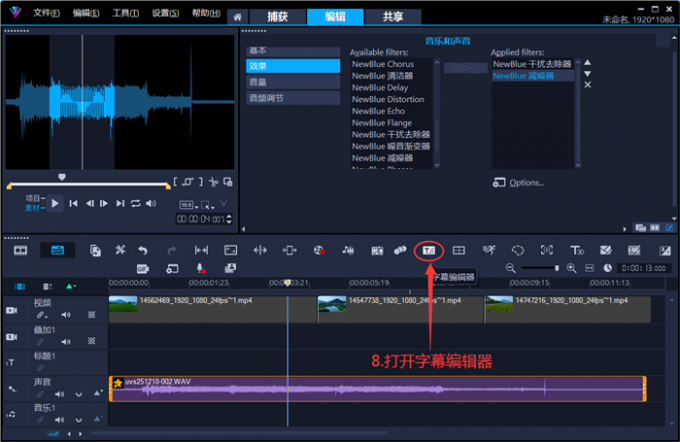Click the zoom-out magnifier on timeline
Image resolution: width=680 pixels, height=442 pixels.
click(x=511, y=269)
